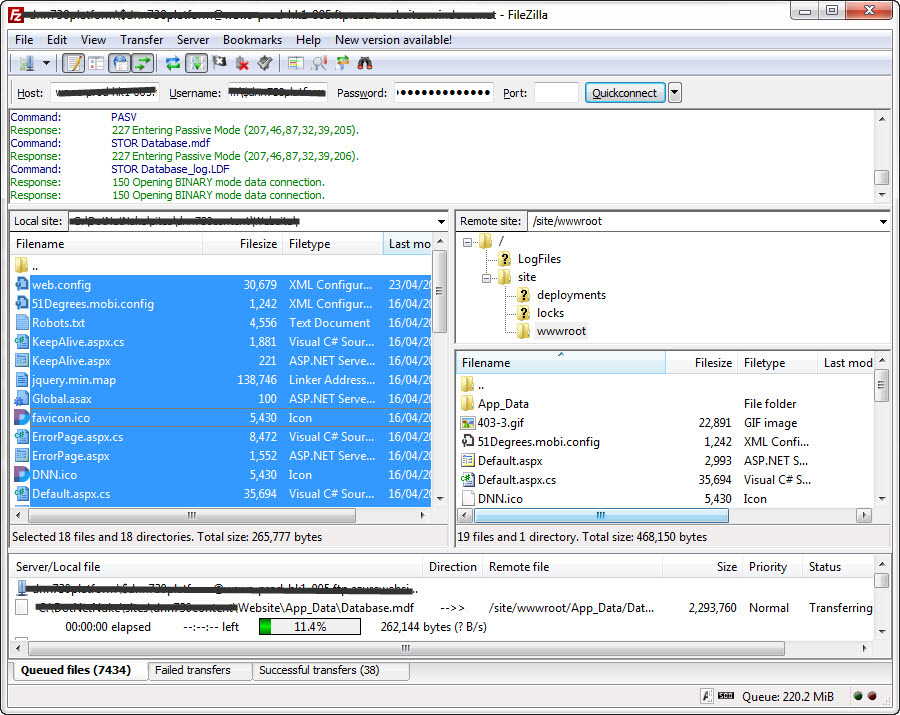Click the ErrorPage.aspx file icon
The height and width of the screenshot is (715, 900).
[22, 456]
